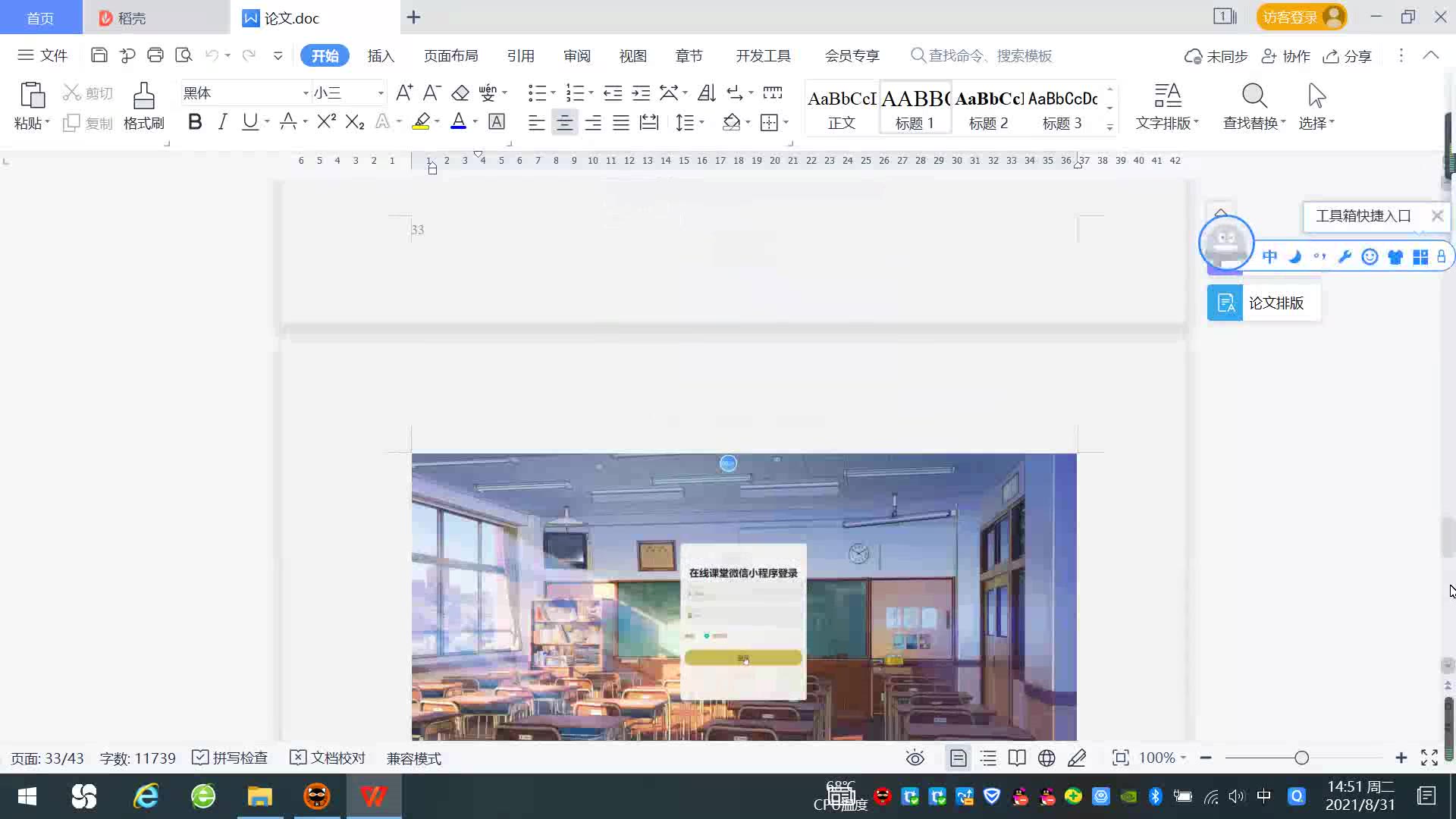This screenshot has height=819, width=1456.
Task: Apply superscript formatting
Action: tap(327, 121)
